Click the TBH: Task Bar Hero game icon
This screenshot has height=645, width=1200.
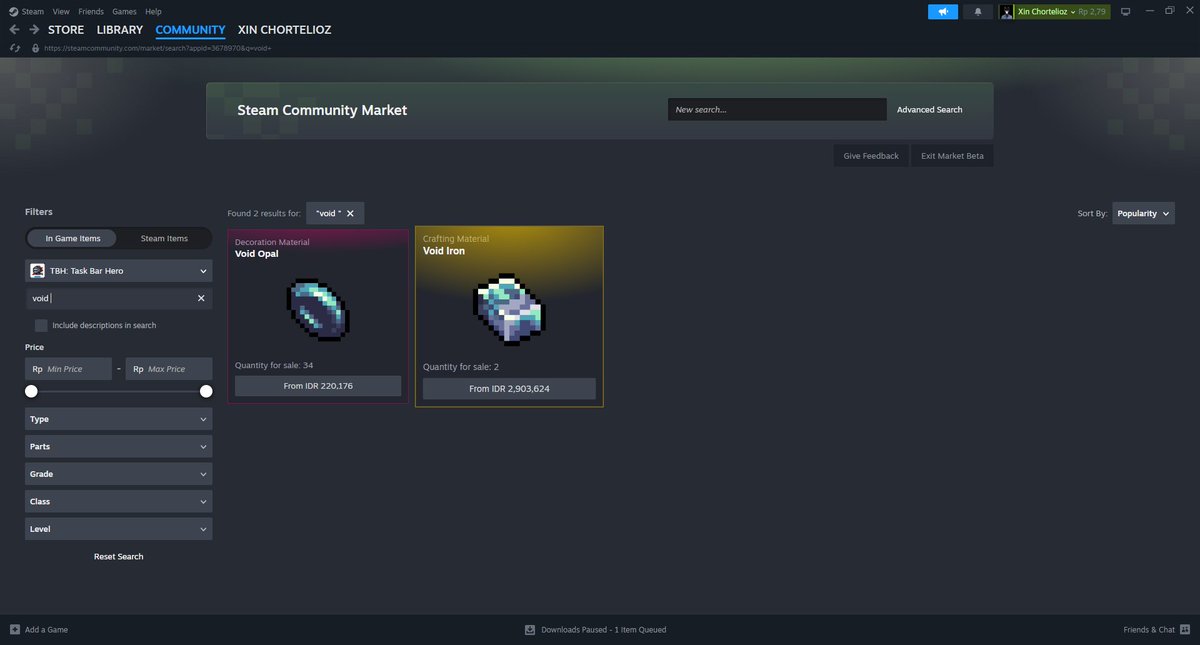click(37, 271)
